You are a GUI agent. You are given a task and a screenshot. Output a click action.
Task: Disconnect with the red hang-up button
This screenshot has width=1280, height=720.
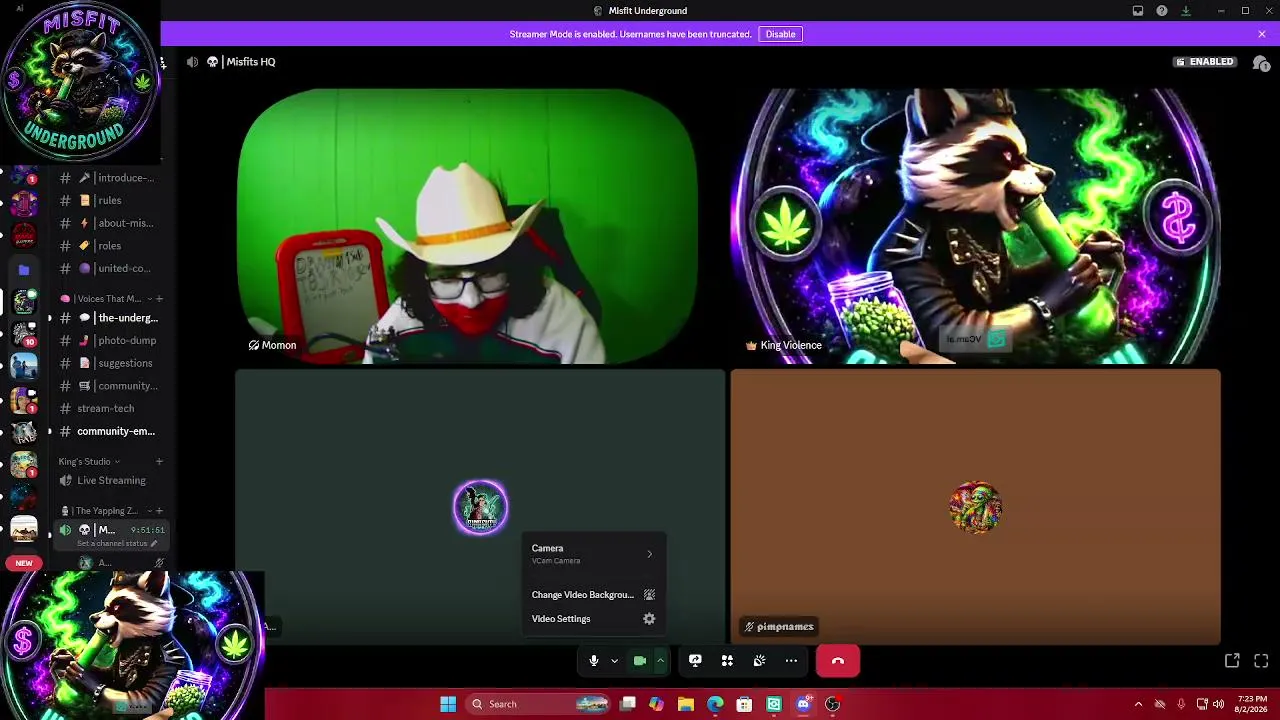coord(838,661)
